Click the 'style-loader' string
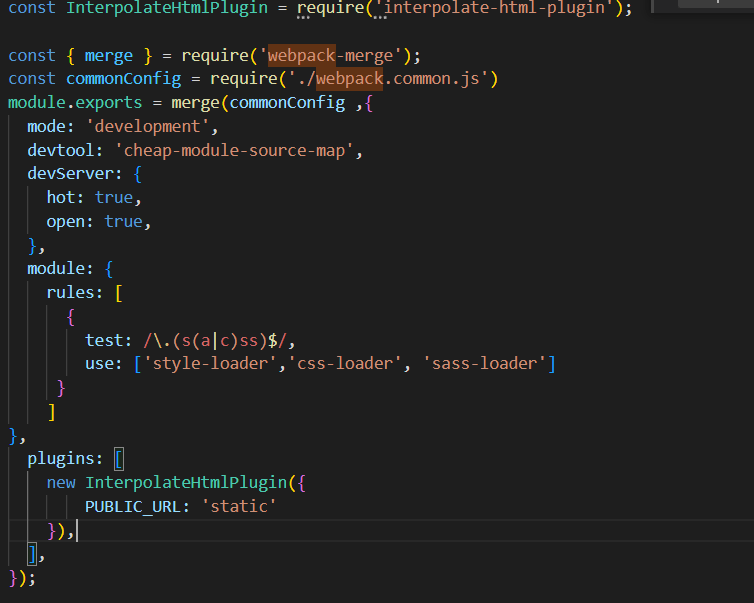This screenshot has height=603, width=754. click(x=210, y=364)
